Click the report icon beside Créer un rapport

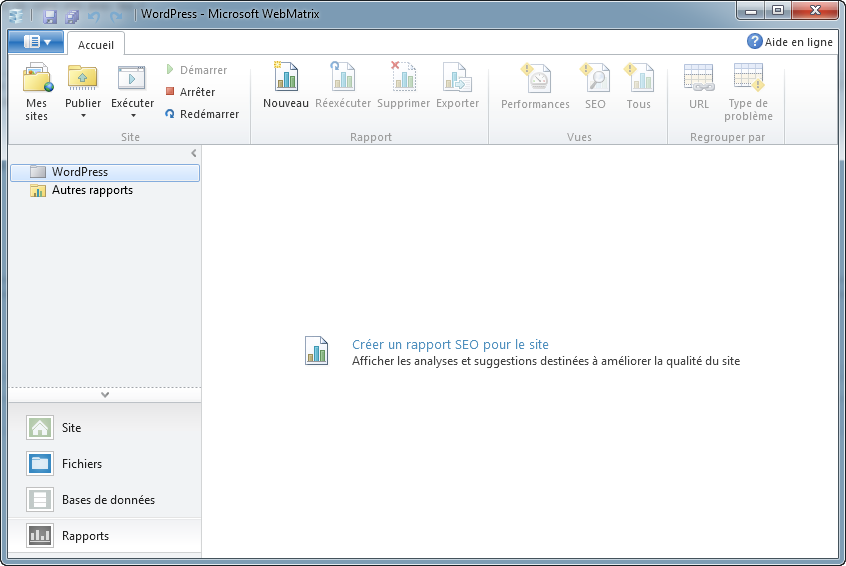coord(316,350)
